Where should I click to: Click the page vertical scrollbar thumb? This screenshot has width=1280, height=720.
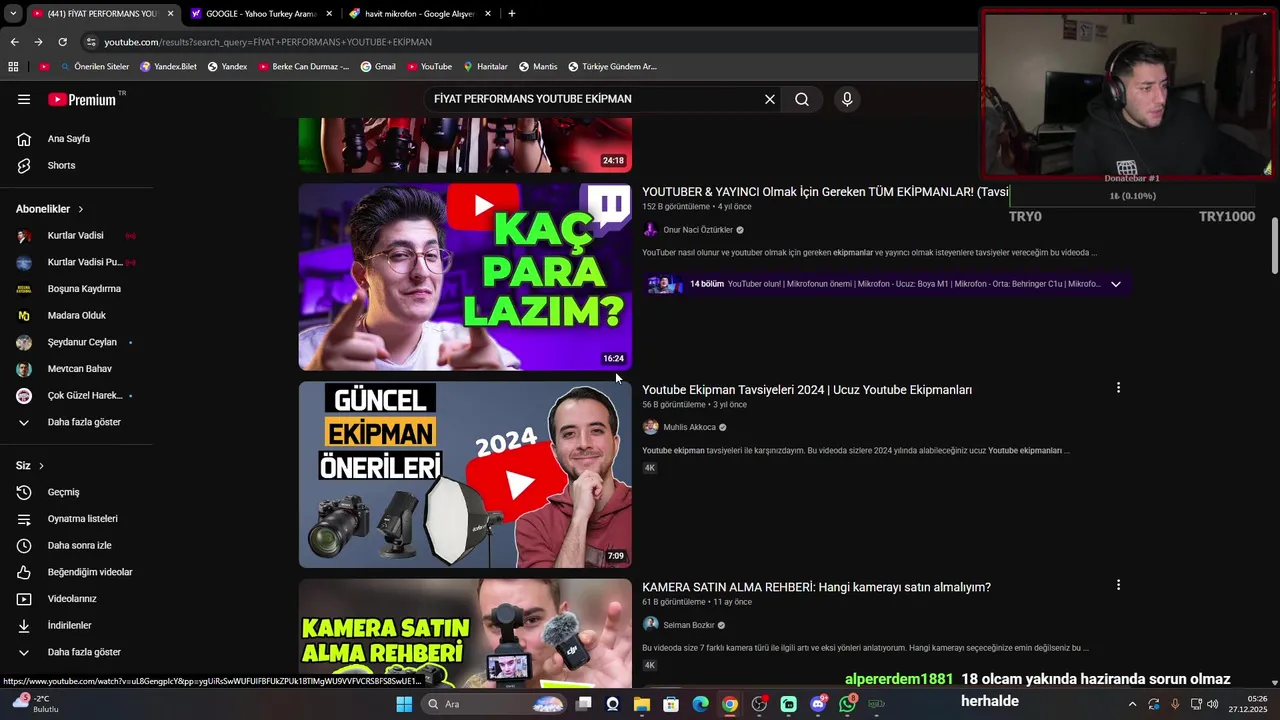point(1275,245)
